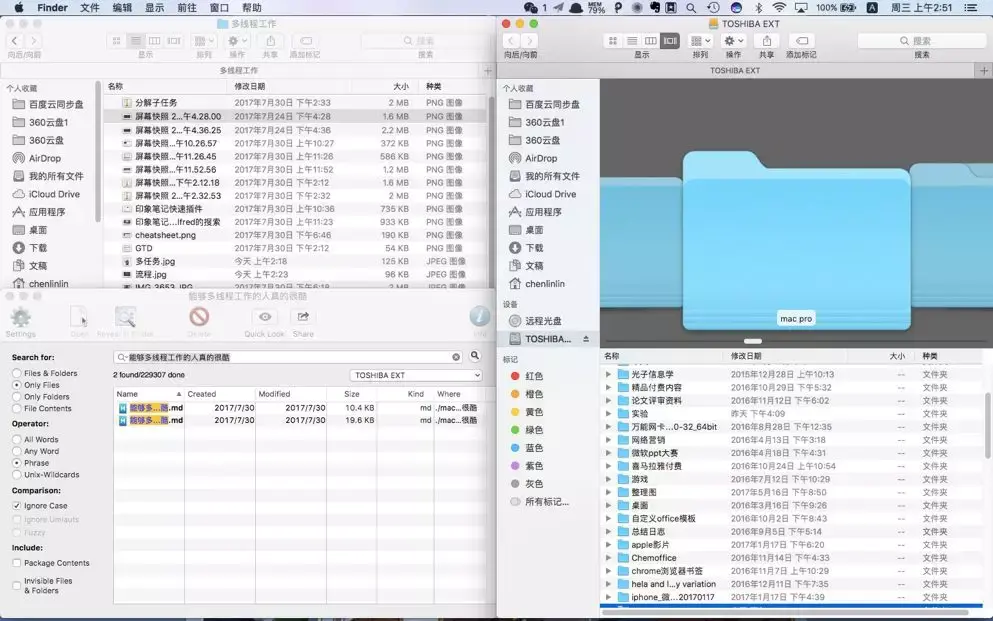Click the WeChat icon in menu bar
The height and width of the screenshot is (621, 993).
coord(530,8)
